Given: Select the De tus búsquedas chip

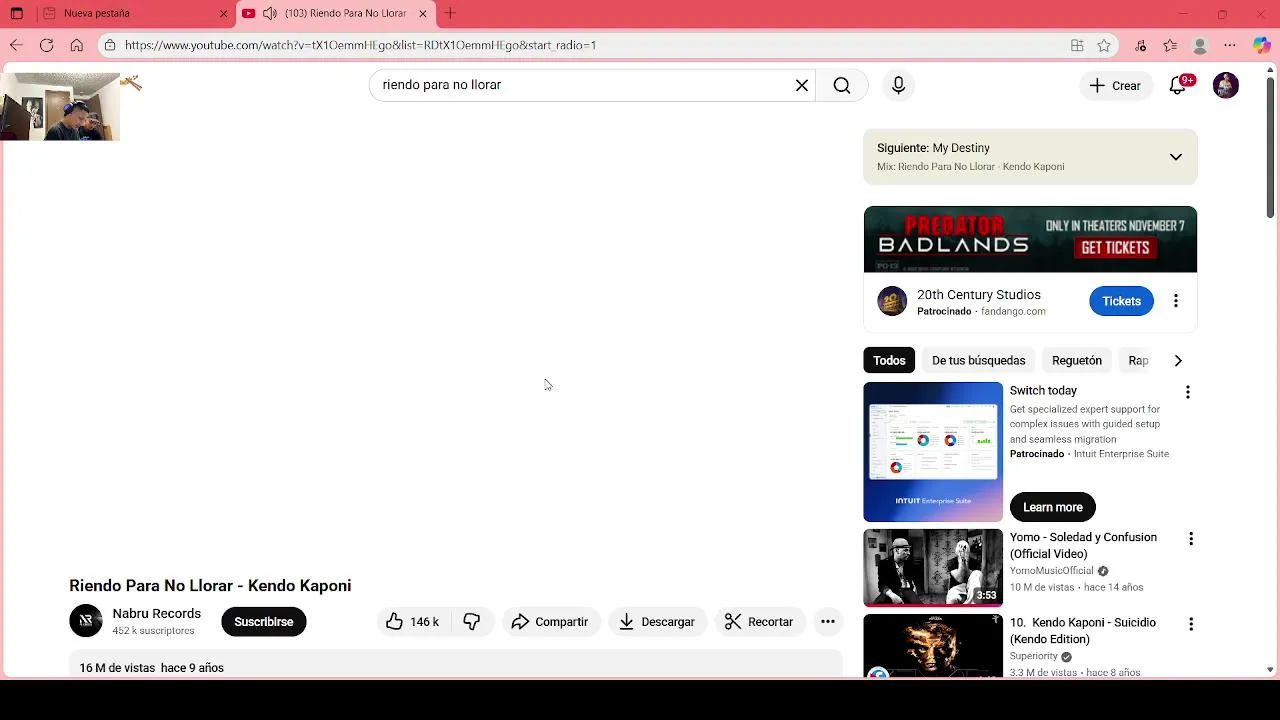Looking at the screenshot, I should pyautogui.click(x=979, y=361).
